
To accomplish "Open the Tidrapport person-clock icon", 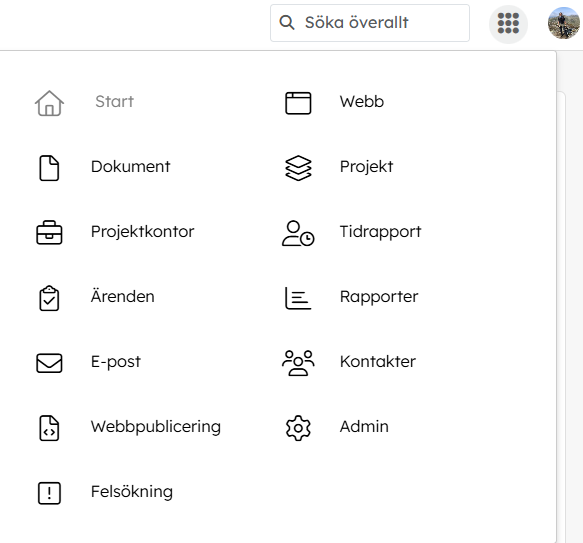I will click(298, 233).
